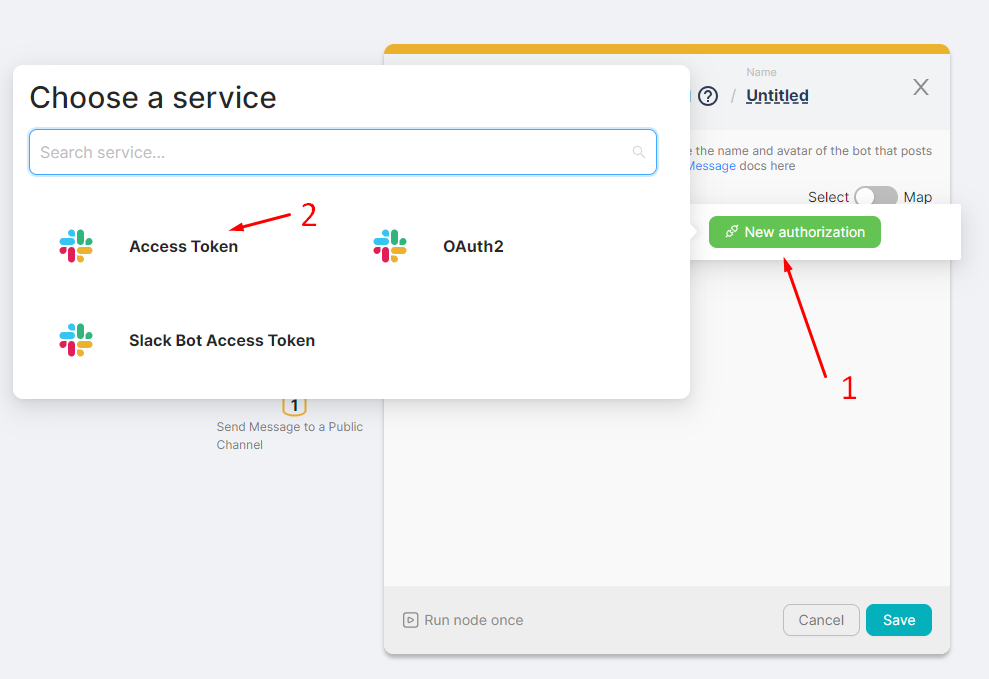The image size is (989, 679).
Task: Open the question mark help icon
Action: pos(708,96)
